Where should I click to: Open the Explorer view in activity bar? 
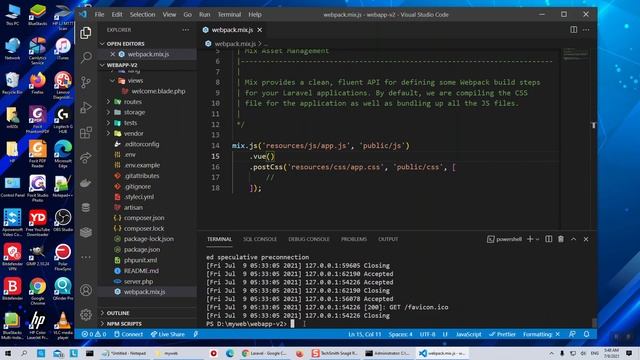pos(86,33)
